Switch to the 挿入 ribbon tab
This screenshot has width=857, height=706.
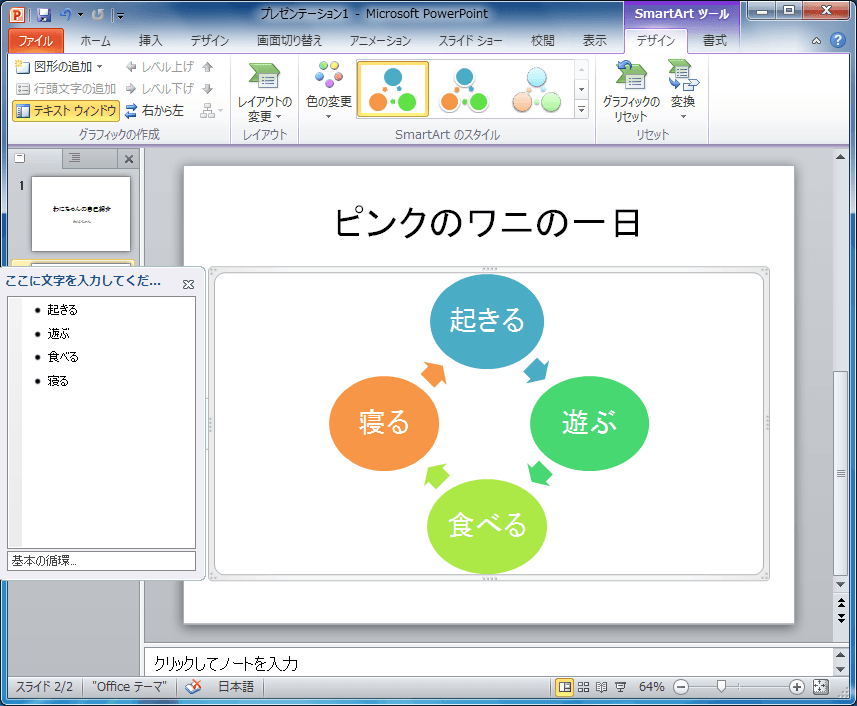150,40
